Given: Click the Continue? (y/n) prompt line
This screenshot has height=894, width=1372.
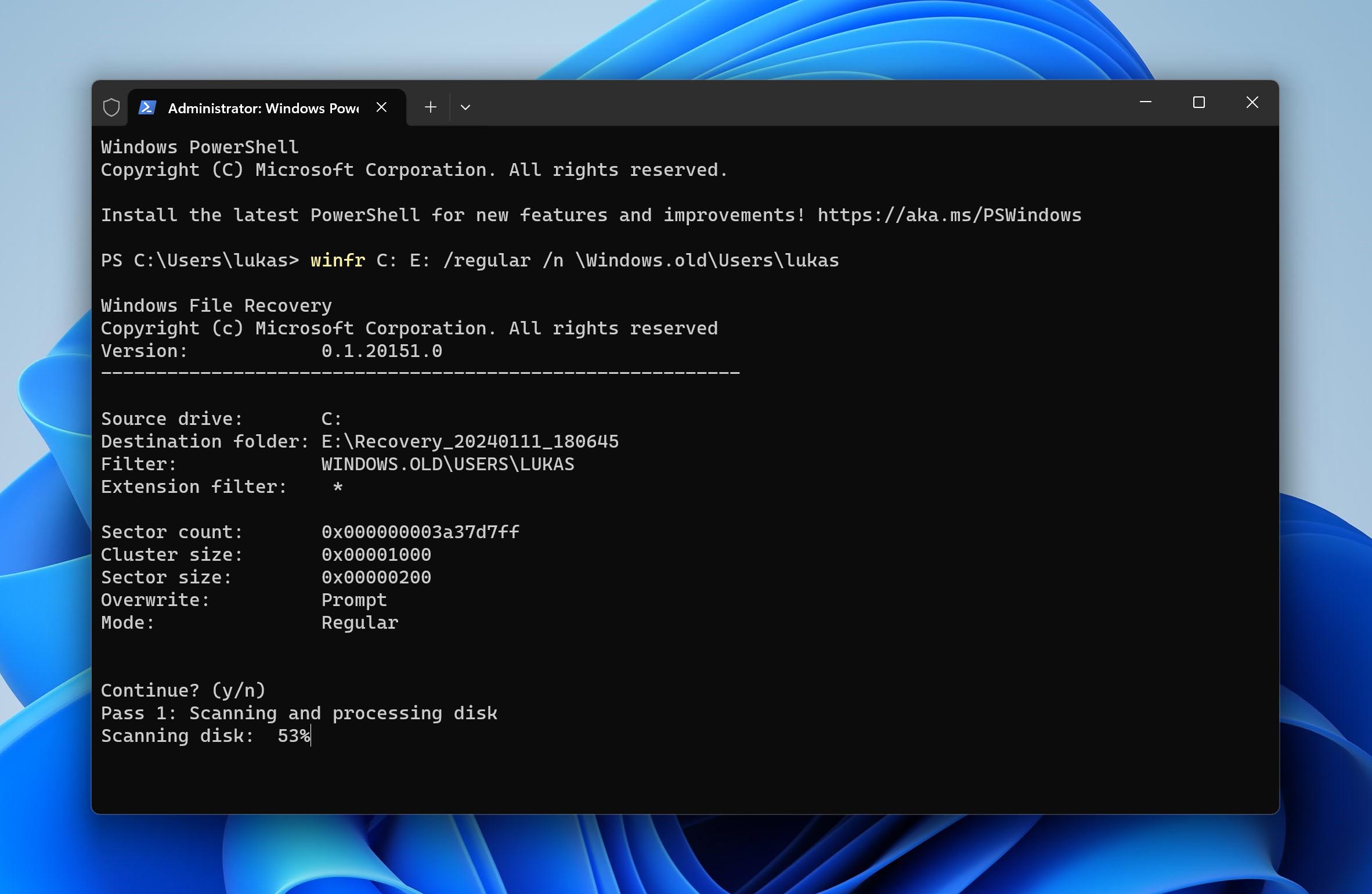Looking at the screenshot, I should coord(183,691).
